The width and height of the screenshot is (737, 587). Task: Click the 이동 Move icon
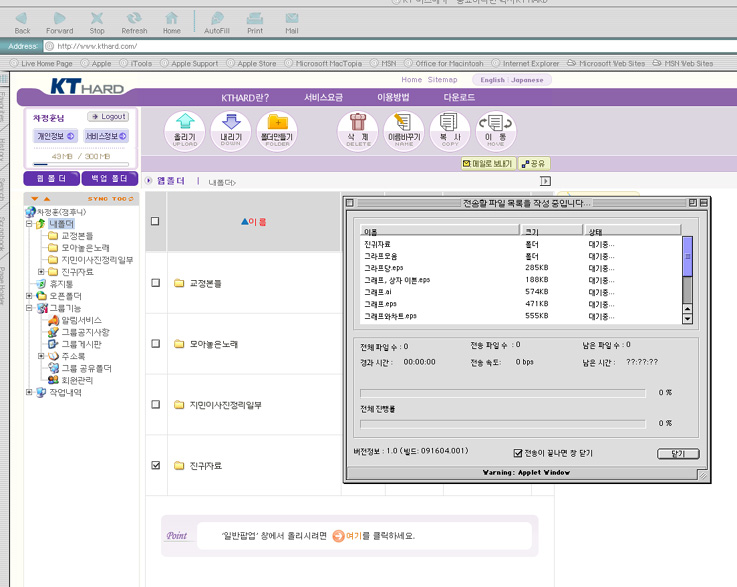495,131
